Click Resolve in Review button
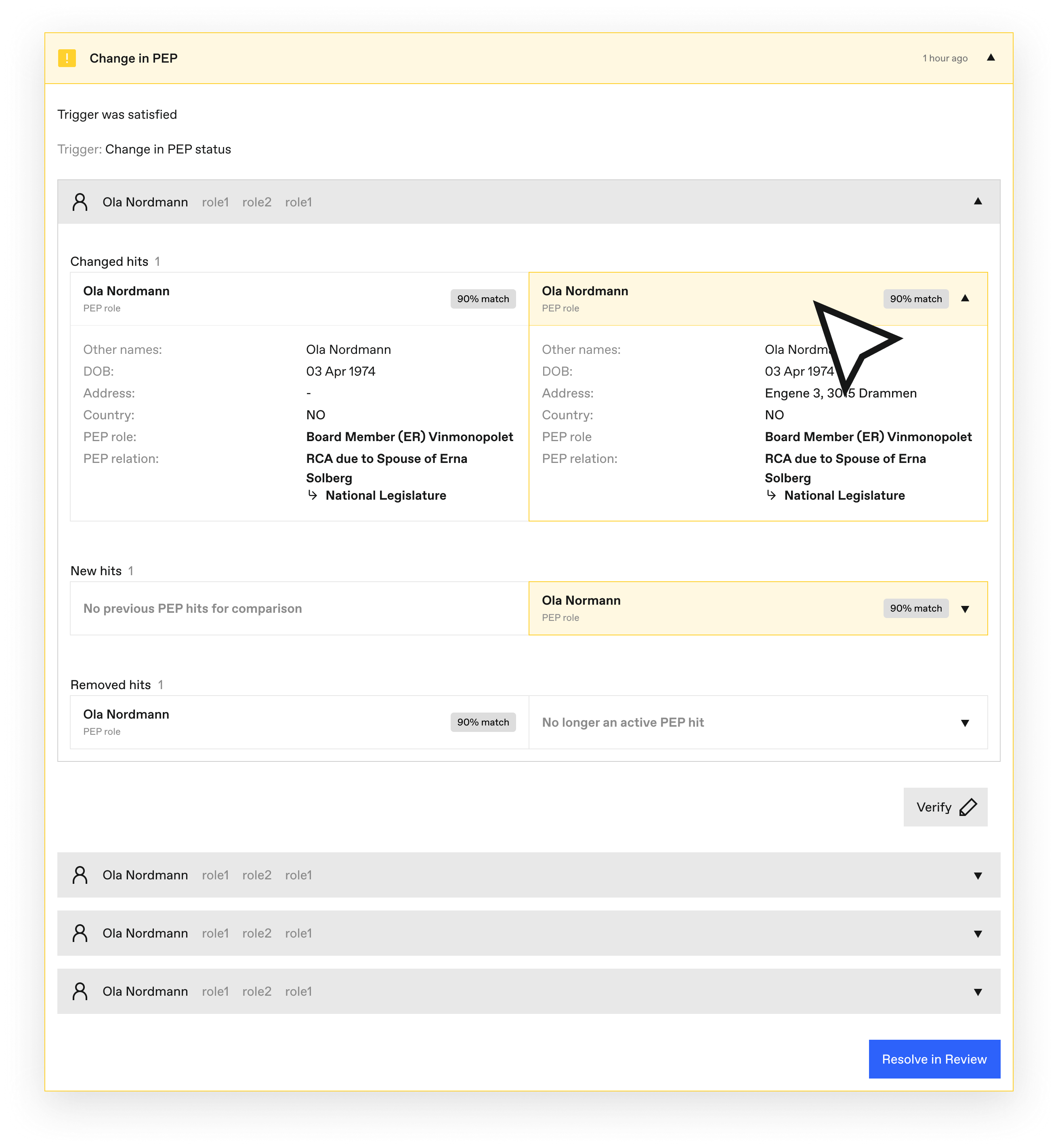The image size is (1058, 1148). point(934,1059)
